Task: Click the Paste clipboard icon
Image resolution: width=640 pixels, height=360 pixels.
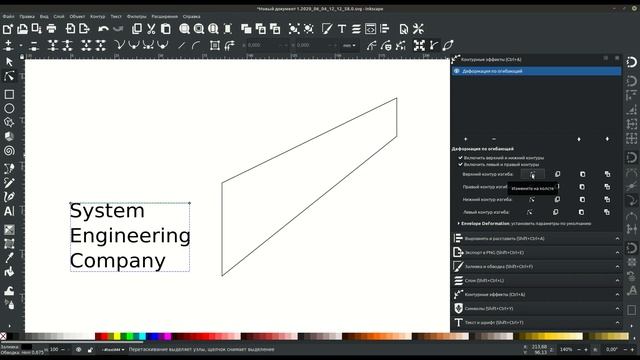Action: coord(166,29)
